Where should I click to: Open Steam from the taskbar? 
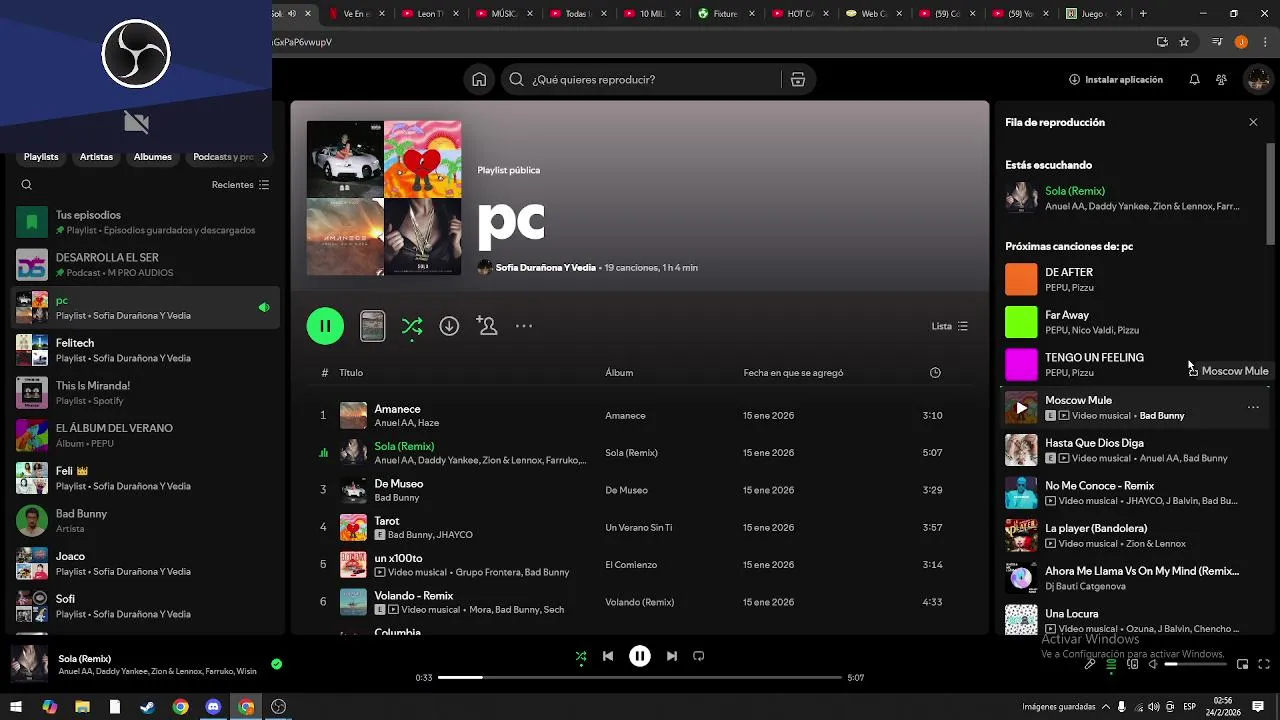coord(147,707)
